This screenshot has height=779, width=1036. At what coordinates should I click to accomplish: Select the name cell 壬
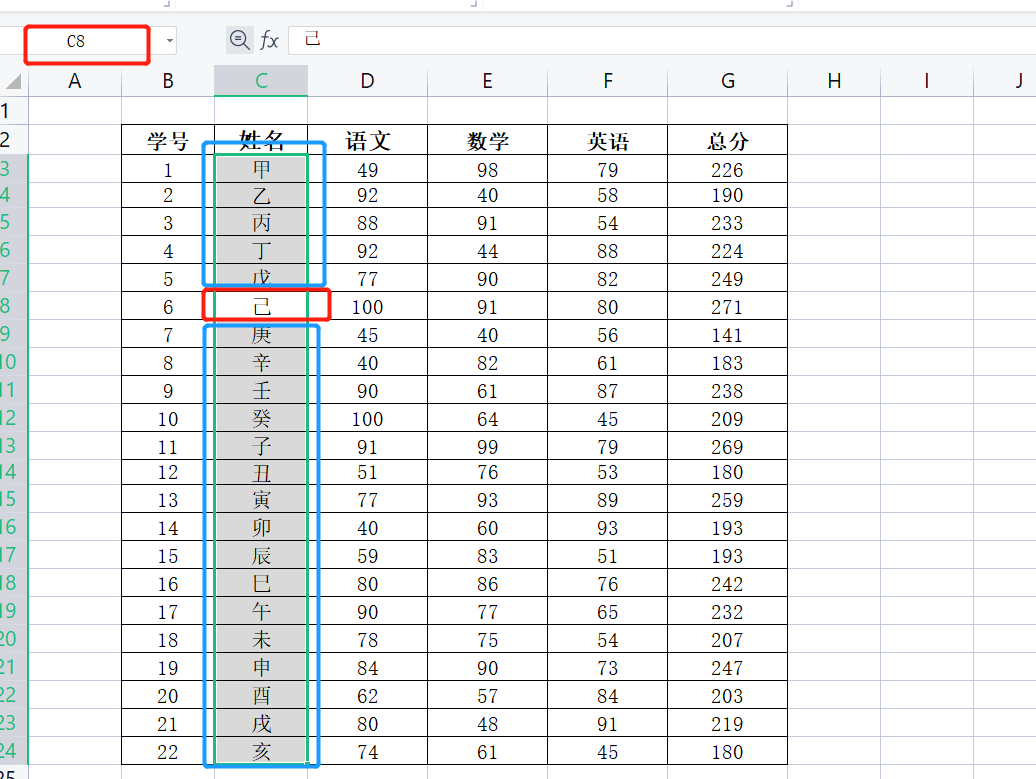pos(261,390)
